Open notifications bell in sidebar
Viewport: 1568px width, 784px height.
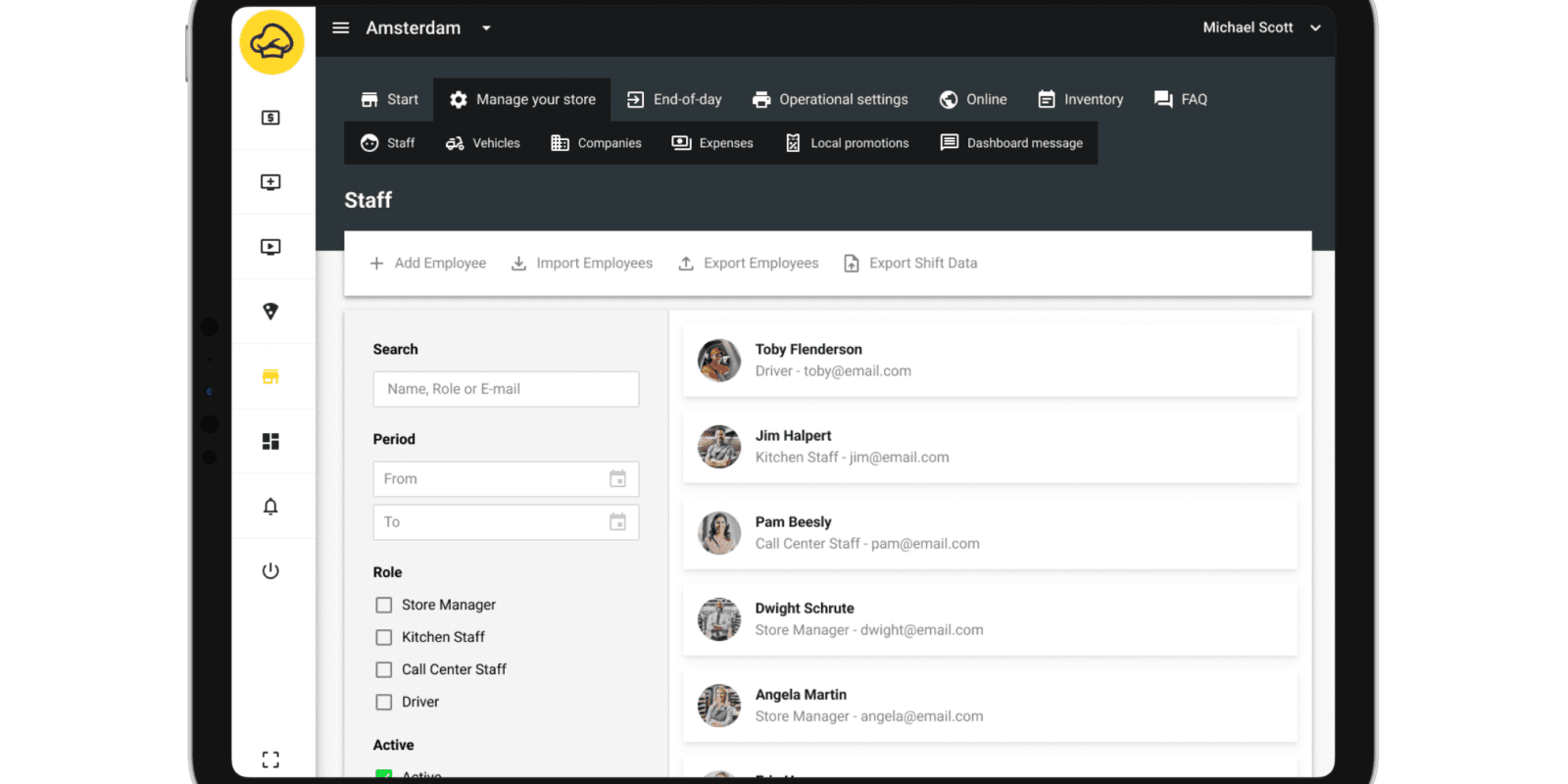pos(270,507)
